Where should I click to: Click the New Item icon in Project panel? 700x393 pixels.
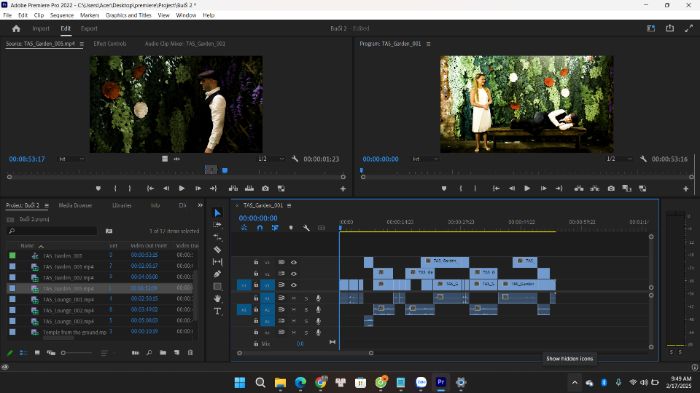coord(177,353)
